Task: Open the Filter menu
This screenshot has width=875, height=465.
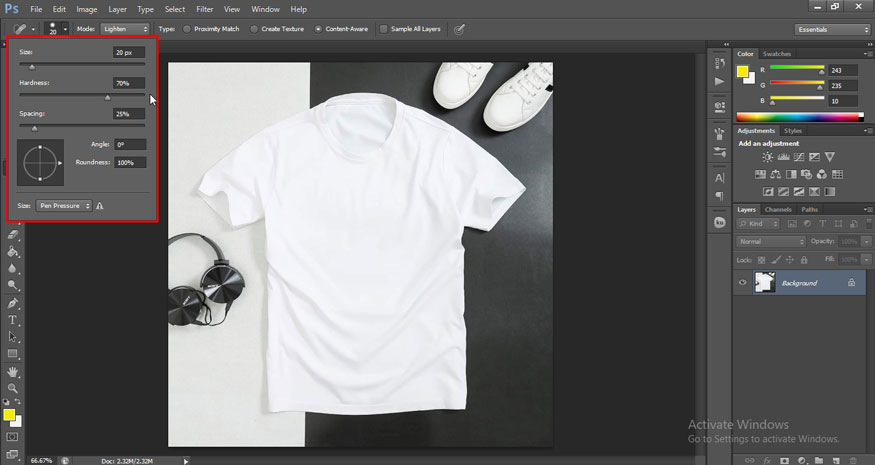Action: tap(205, 9)
